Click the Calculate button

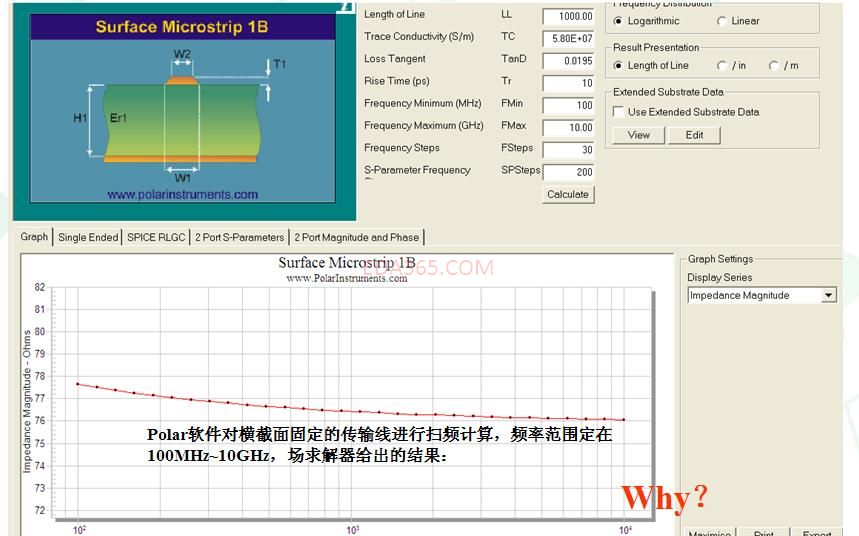(x=568, y=195)
